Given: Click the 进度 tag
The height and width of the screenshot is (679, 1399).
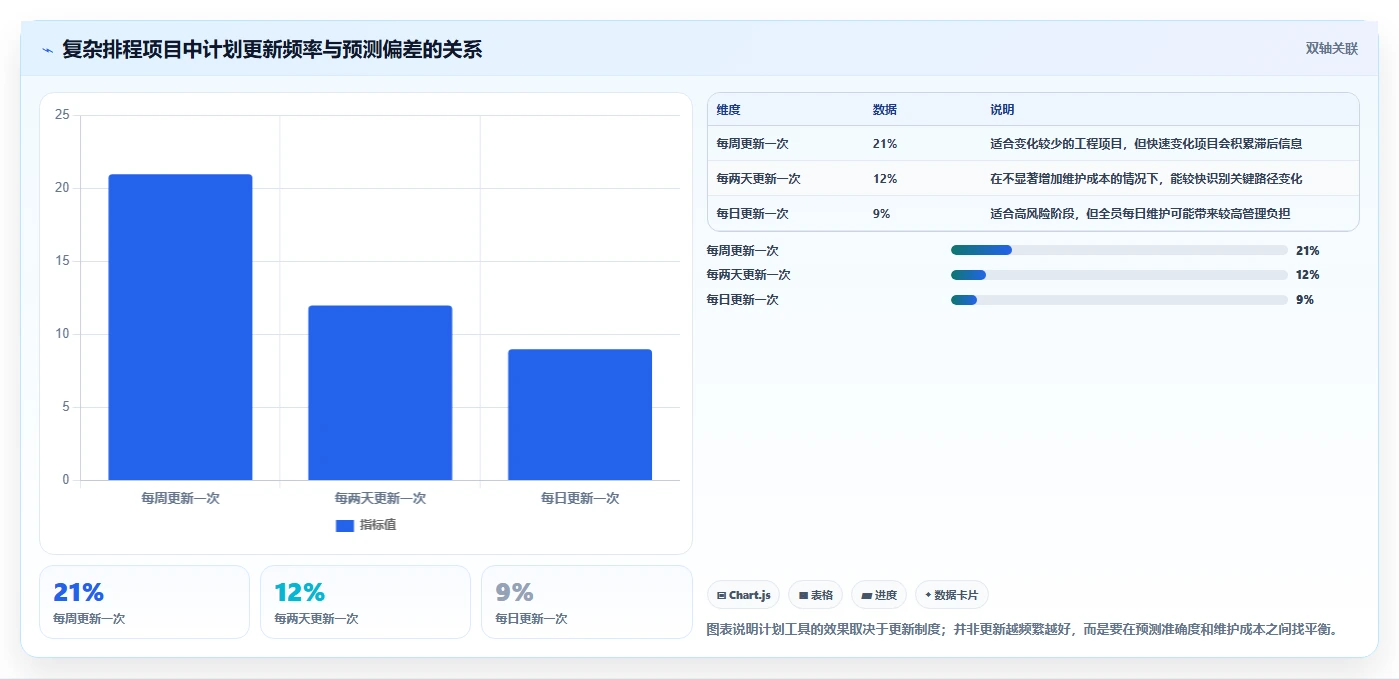Looking at the screenshot, I should (879, 595).
